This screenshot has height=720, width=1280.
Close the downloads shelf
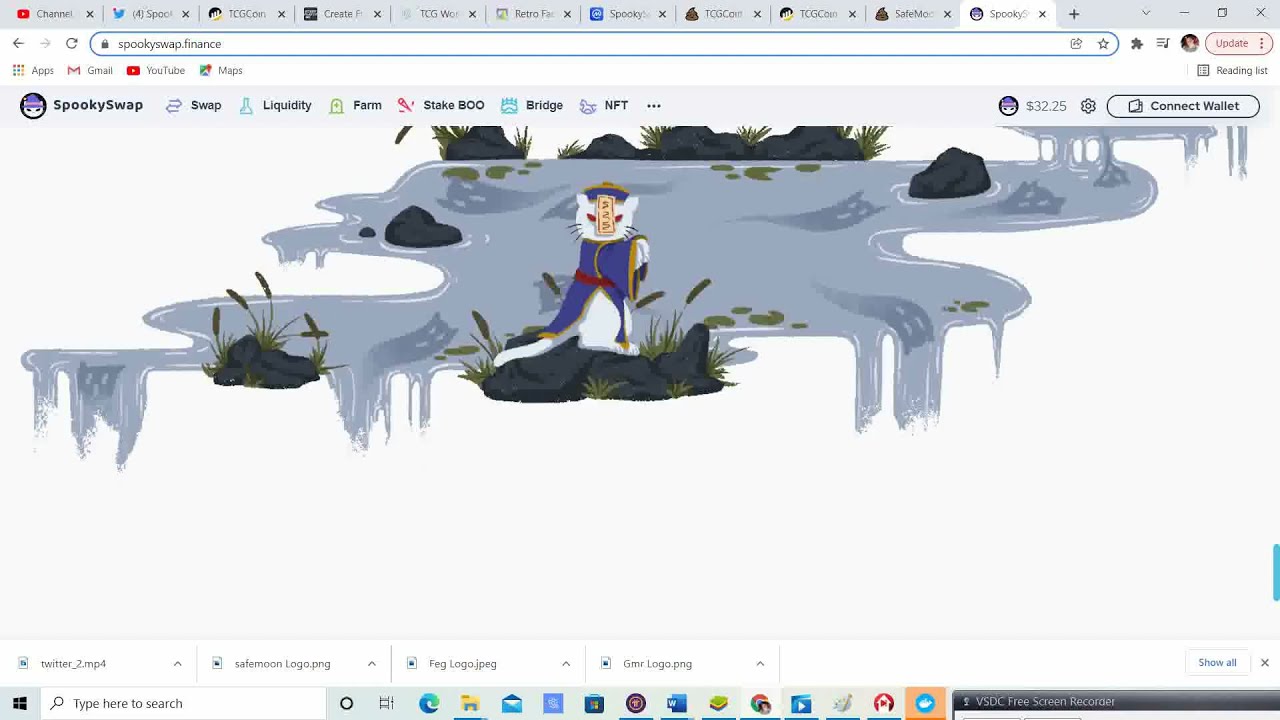click(x=1264, y=663)
